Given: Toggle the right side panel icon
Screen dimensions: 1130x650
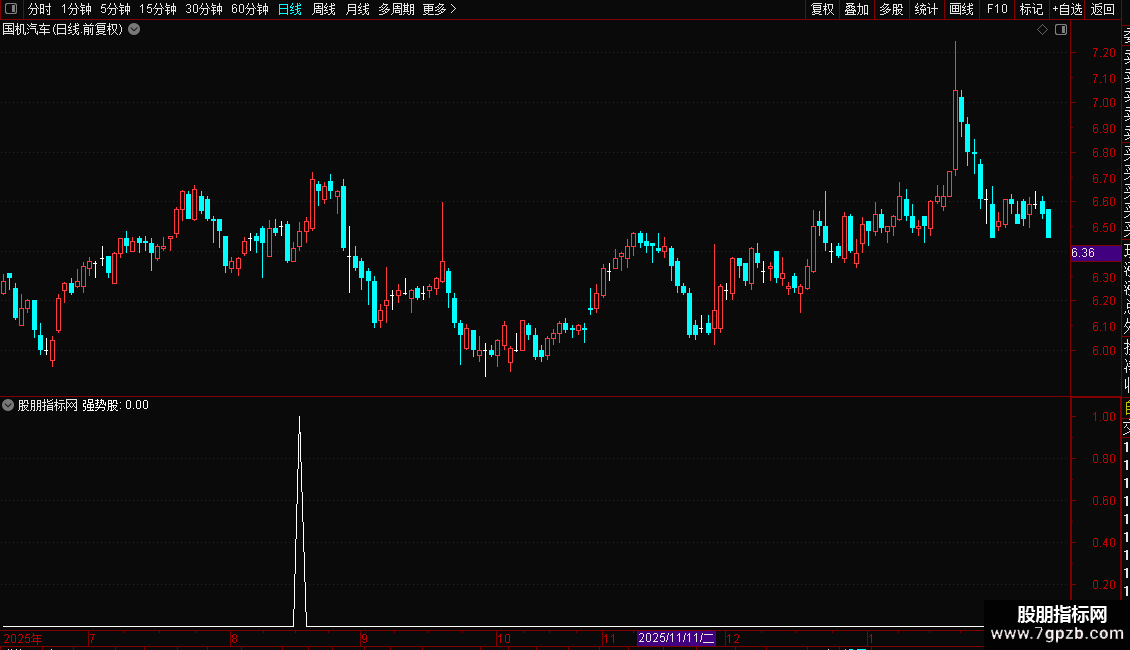Looking at the screenshot, I should pyautogui.click(x=1061, y=30).
